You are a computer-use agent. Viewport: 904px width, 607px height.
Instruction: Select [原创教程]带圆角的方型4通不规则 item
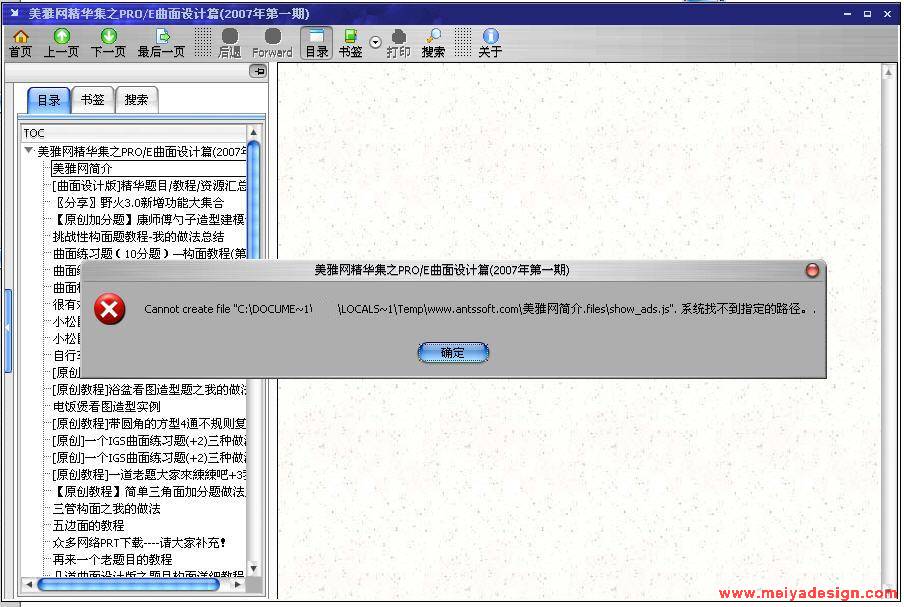[149, 424]
